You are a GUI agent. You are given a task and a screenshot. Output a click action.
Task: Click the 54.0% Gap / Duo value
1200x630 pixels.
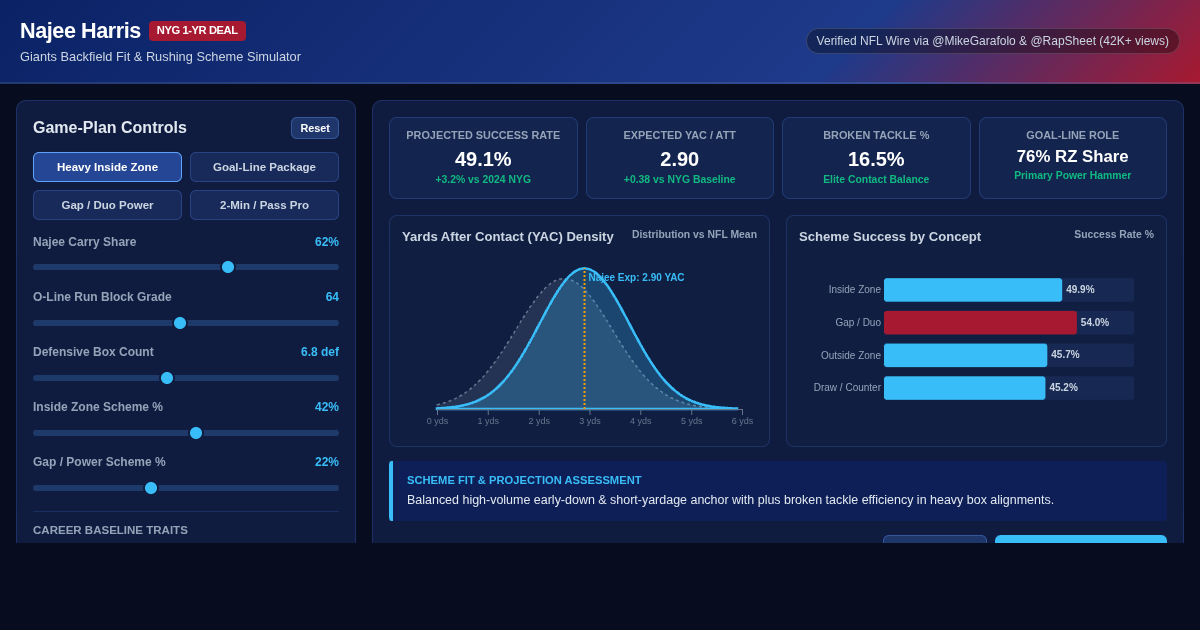pos(1095,323)
